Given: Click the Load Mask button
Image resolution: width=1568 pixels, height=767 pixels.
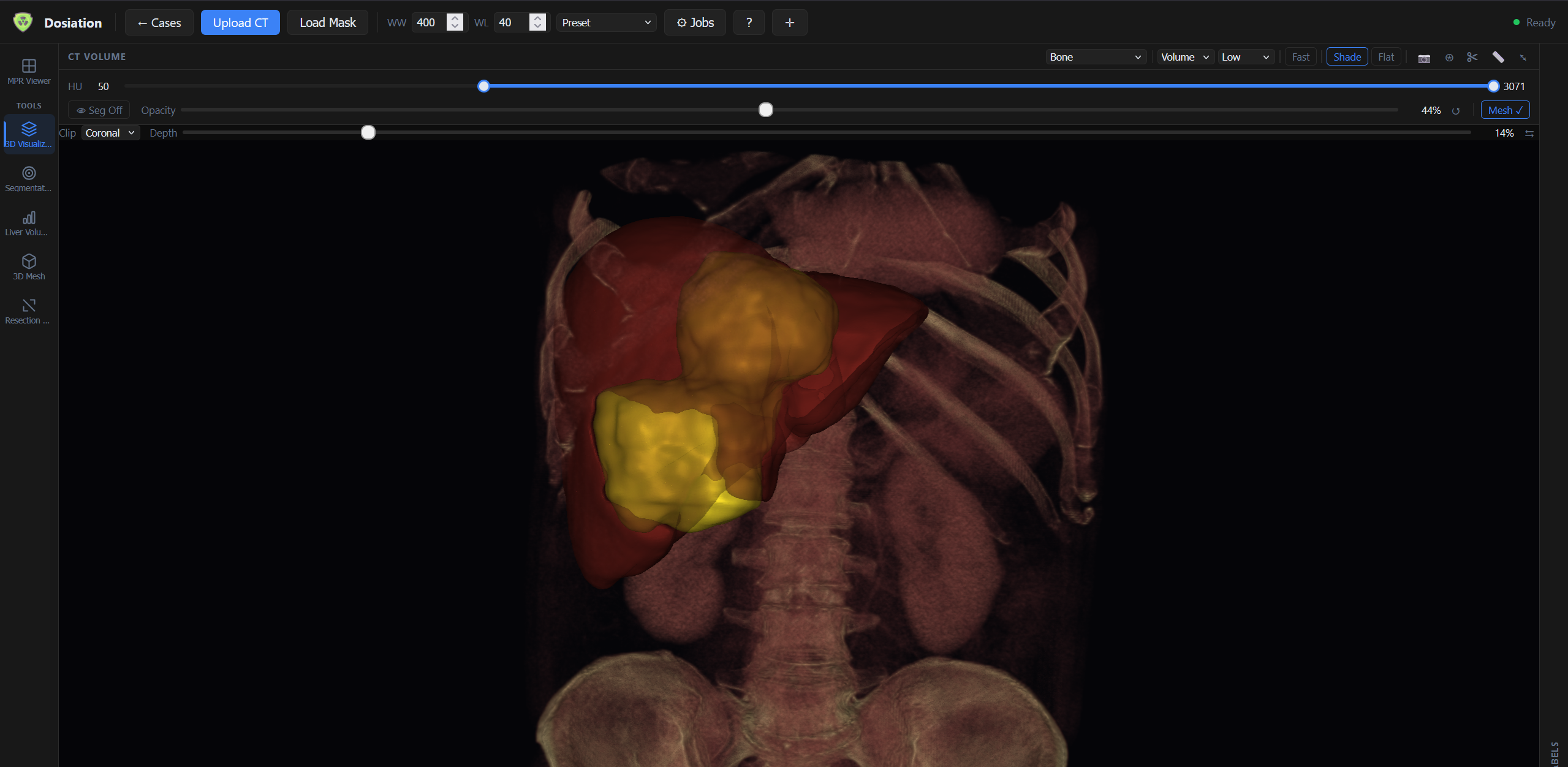Looking at the screenshot, I should [x=328, y=23].
